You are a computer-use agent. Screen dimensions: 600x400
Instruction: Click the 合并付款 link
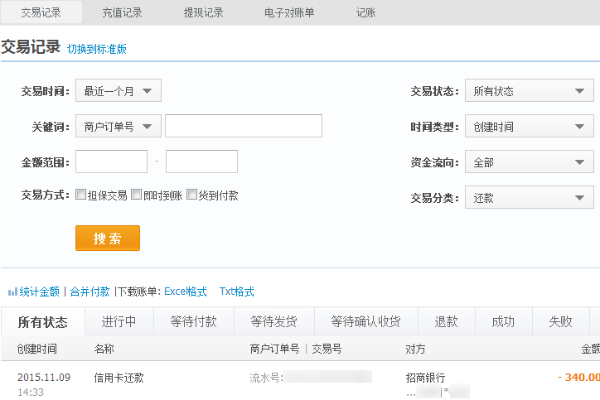90,292
